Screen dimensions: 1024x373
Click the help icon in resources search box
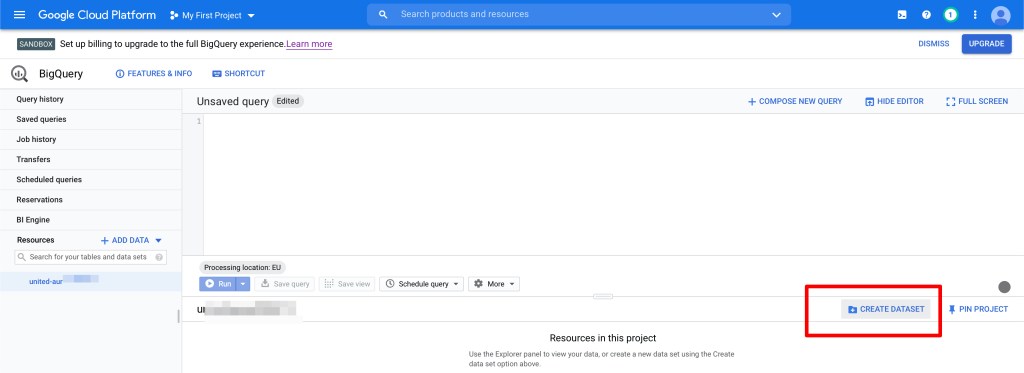[x=159, y=257]
